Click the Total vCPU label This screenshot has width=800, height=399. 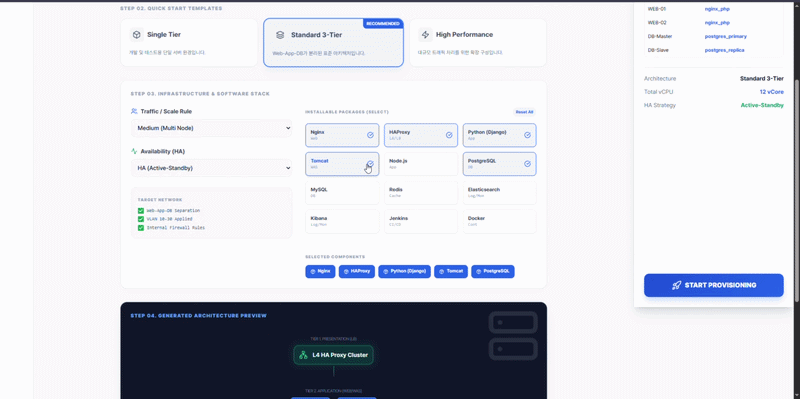(x=659, y=92)
